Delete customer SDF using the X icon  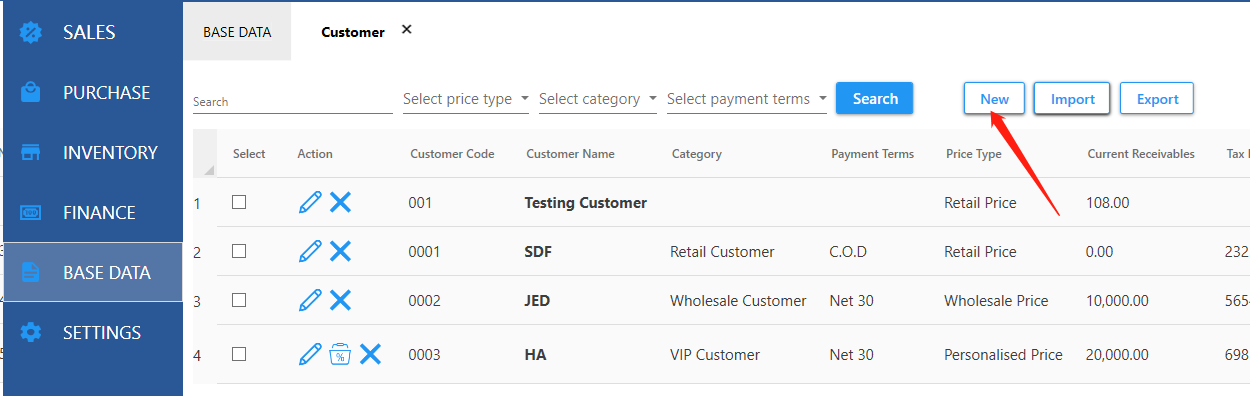click(x=341, y=251)
